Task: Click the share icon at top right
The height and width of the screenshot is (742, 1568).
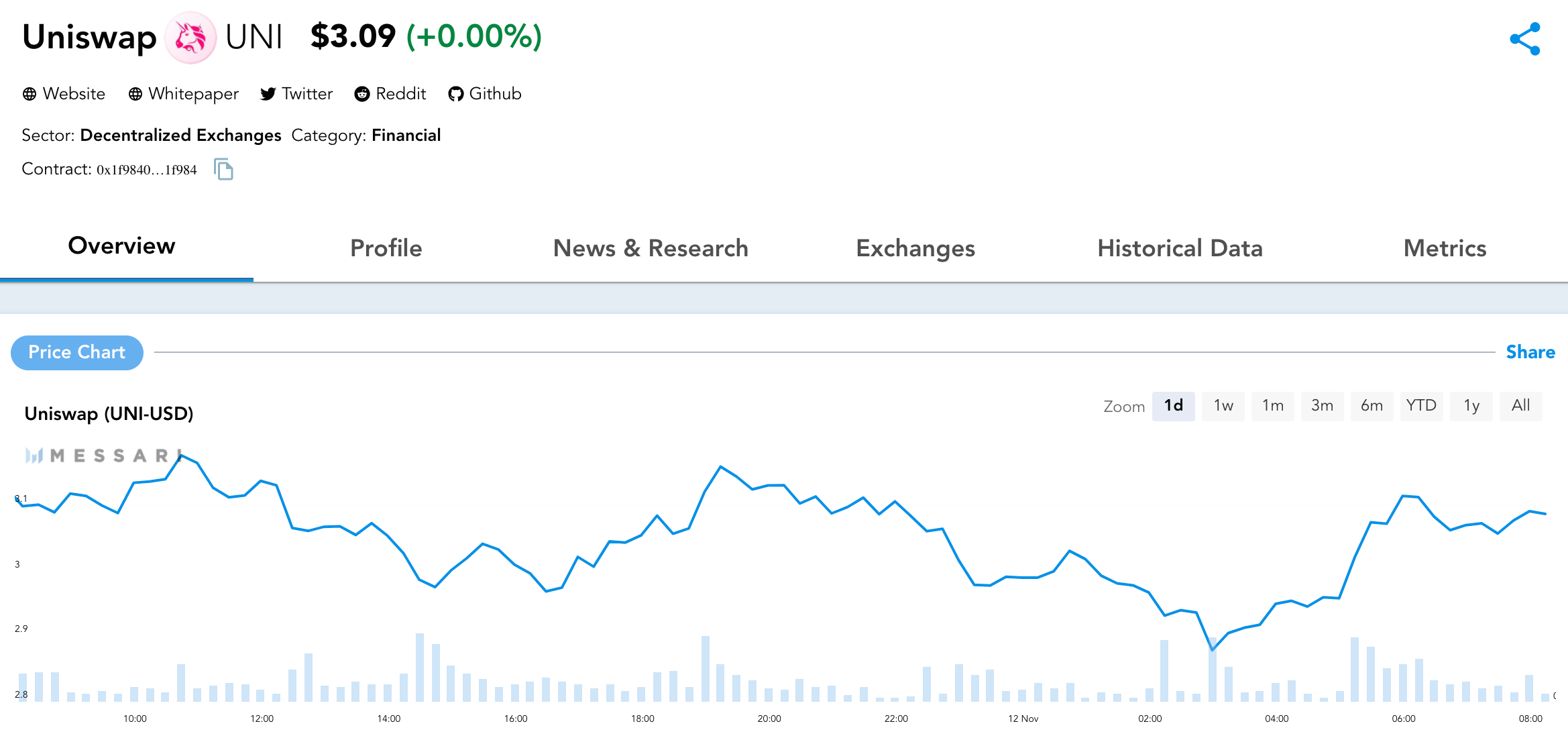Action: tap(1525, 39)
